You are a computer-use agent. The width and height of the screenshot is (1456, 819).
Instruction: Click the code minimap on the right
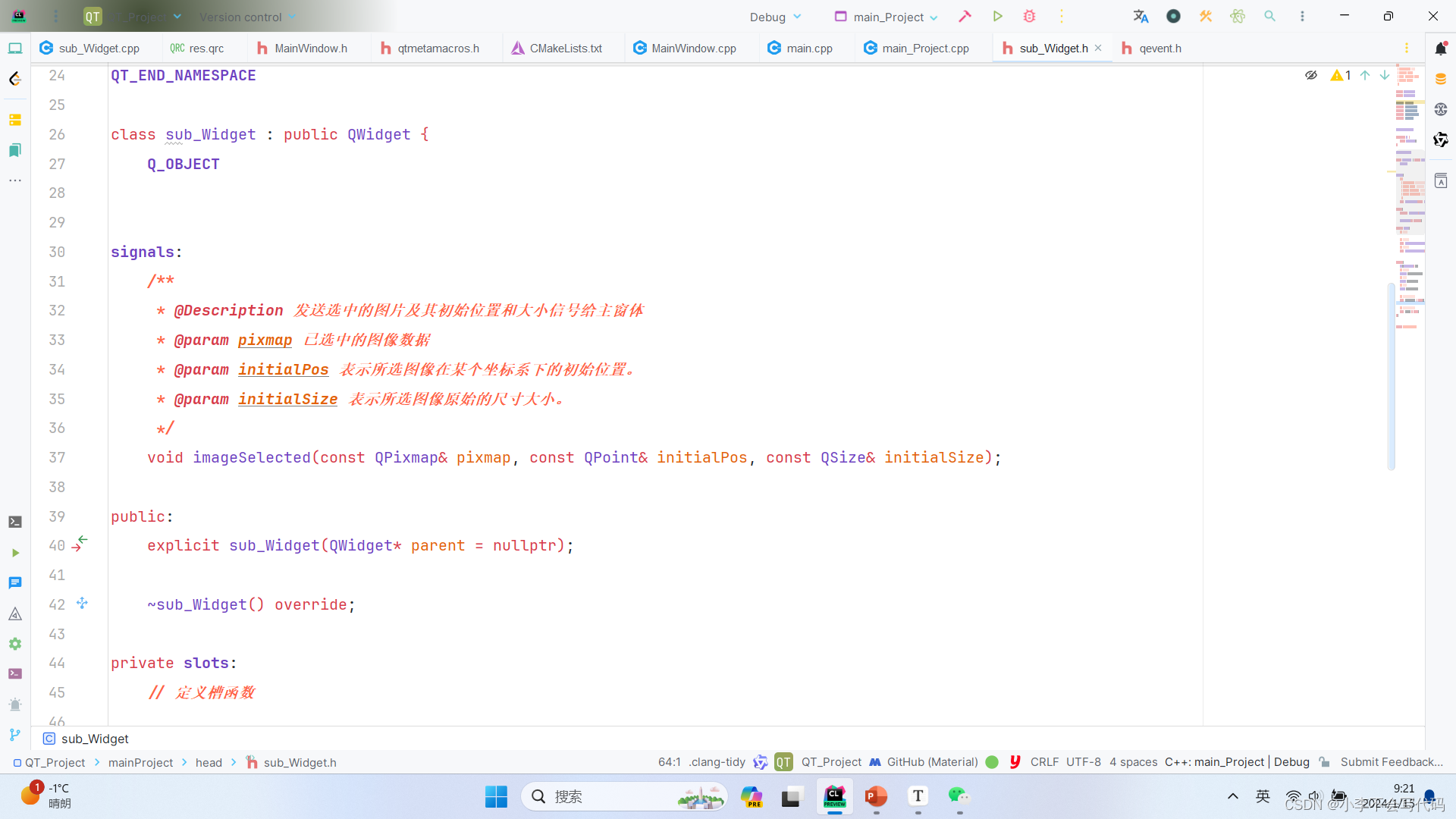(1410, 197)
